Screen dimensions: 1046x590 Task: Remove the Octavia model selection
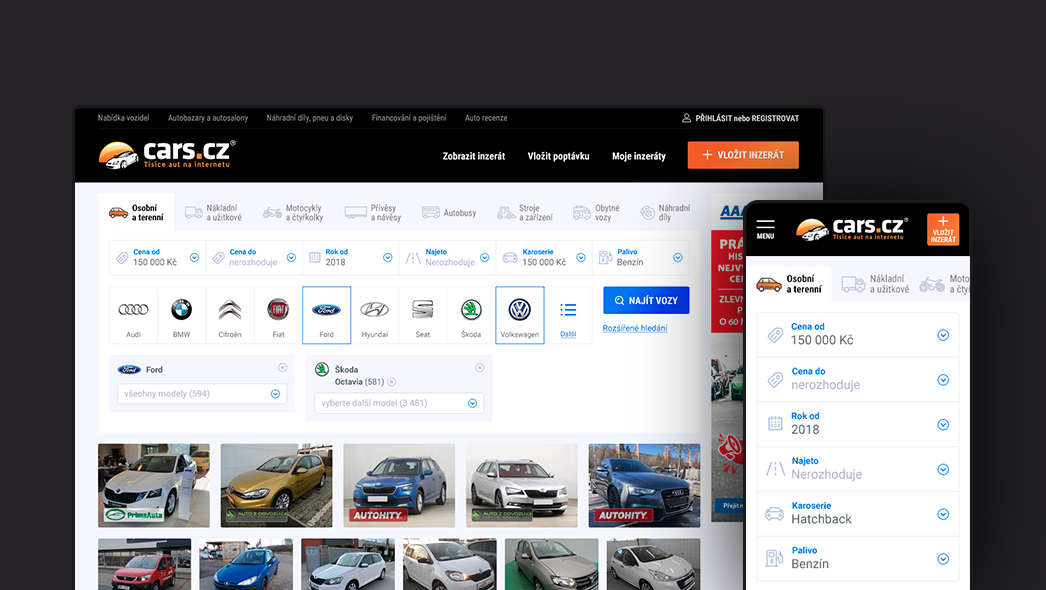click(x=392, y=382)
